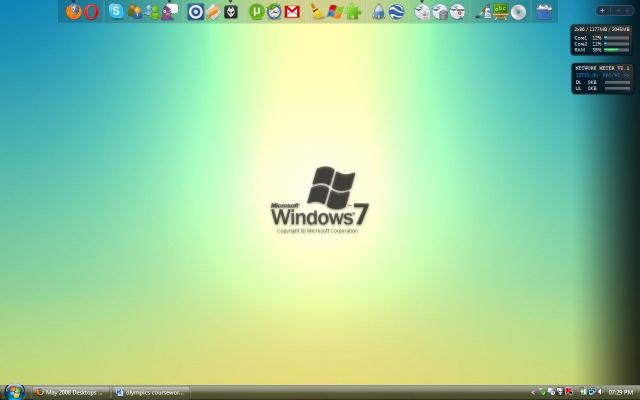Image resolution: width=640 pixels, height=400 pixels.
Task: Launch uTorrent from the dock
Action: coord(257,12)
